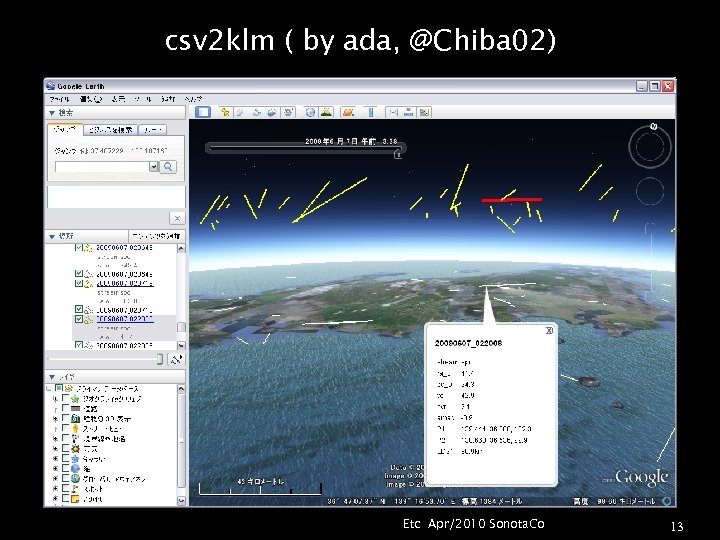Expand the ギャラリー (Gallery) layer node
Screen dimensions: 720x540
56,459
